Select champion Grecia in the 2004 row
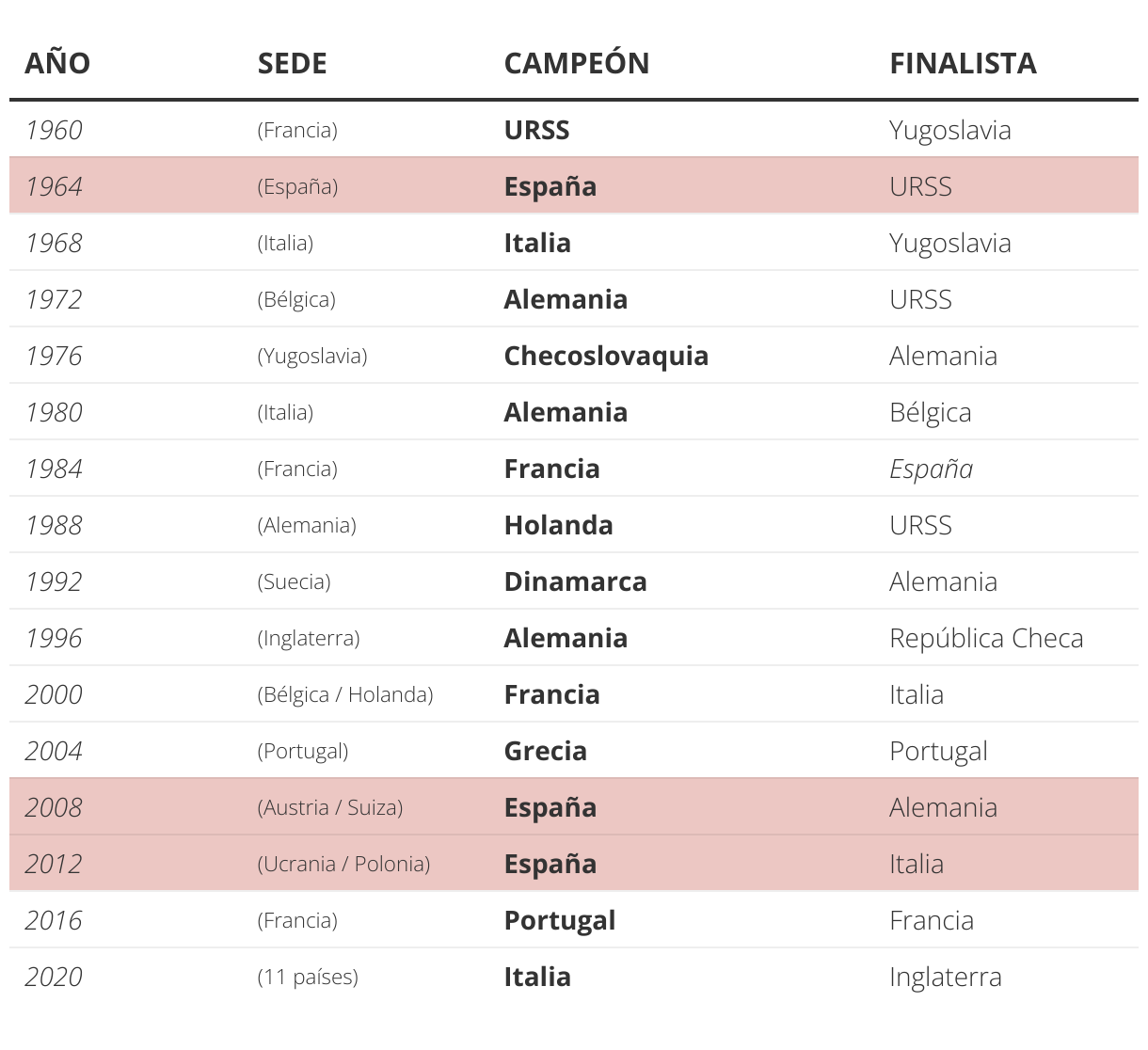The width and height of the screenshot is (1148, 1050). click(x=545, y=751)
